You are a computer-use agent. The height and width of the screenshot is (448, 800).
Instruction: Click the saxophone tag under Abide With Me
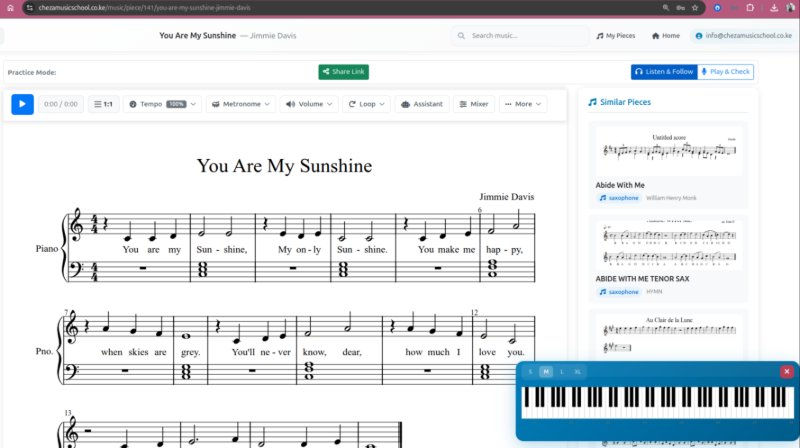tap(619, 198)
